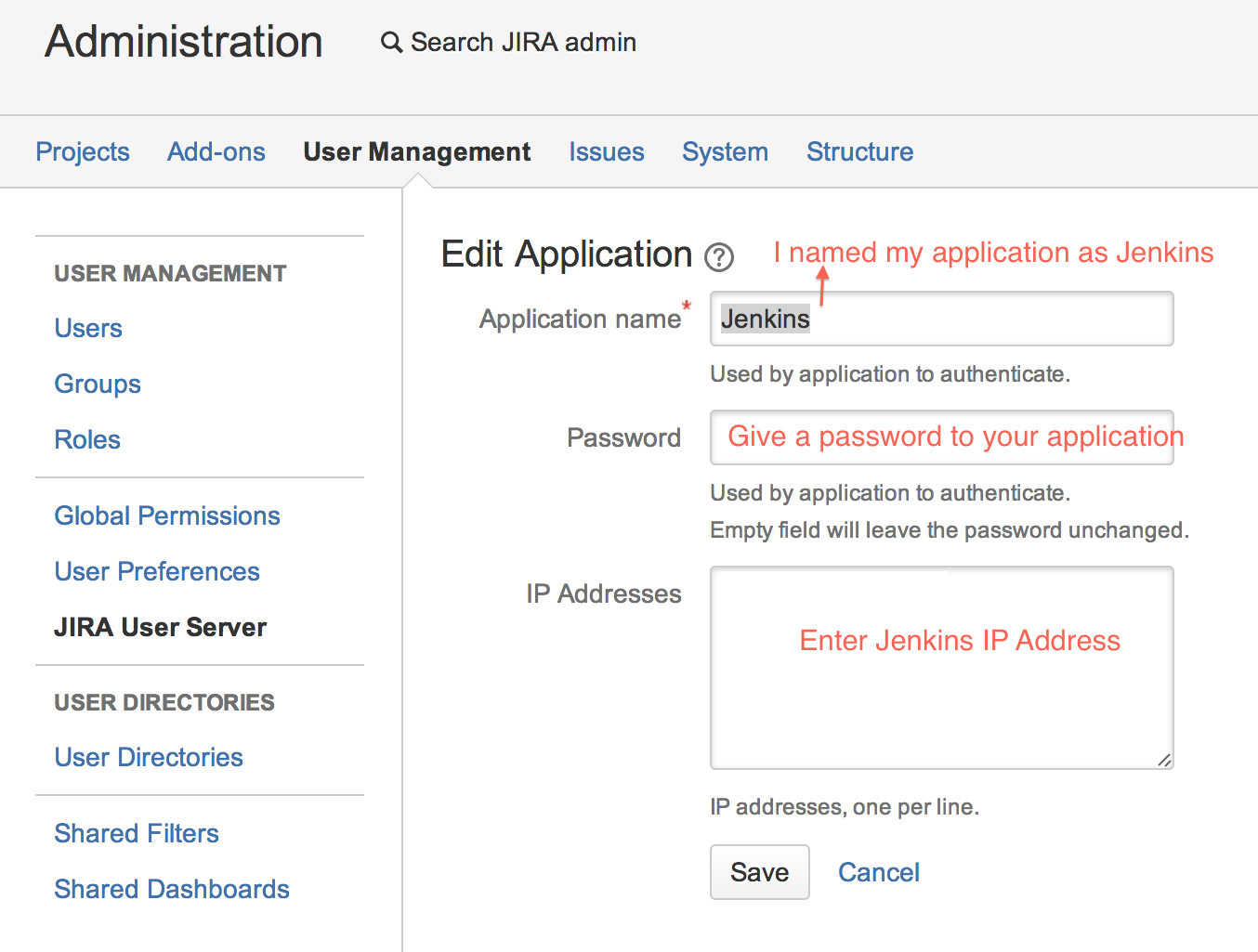Open the System tab

pos(725,151)
